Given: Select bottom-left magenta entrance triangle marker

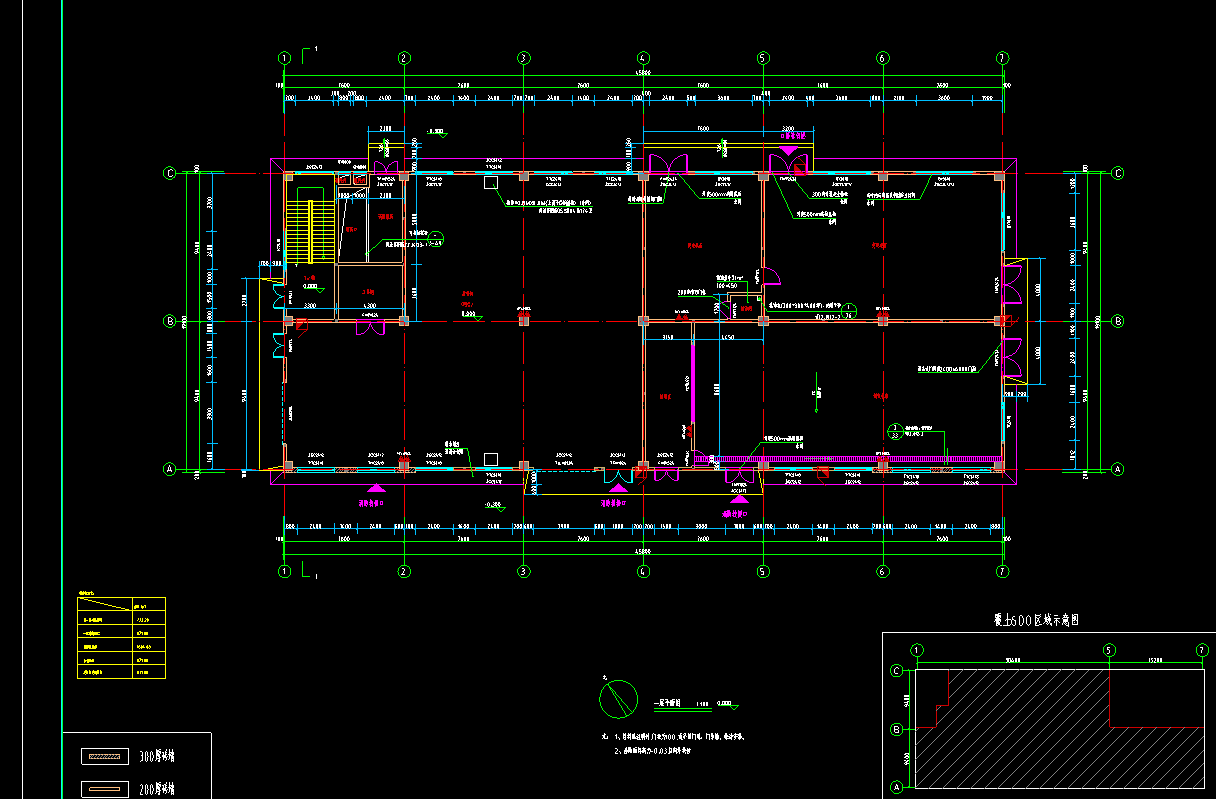Looking at the screenshot, I should tap(374, 487).
